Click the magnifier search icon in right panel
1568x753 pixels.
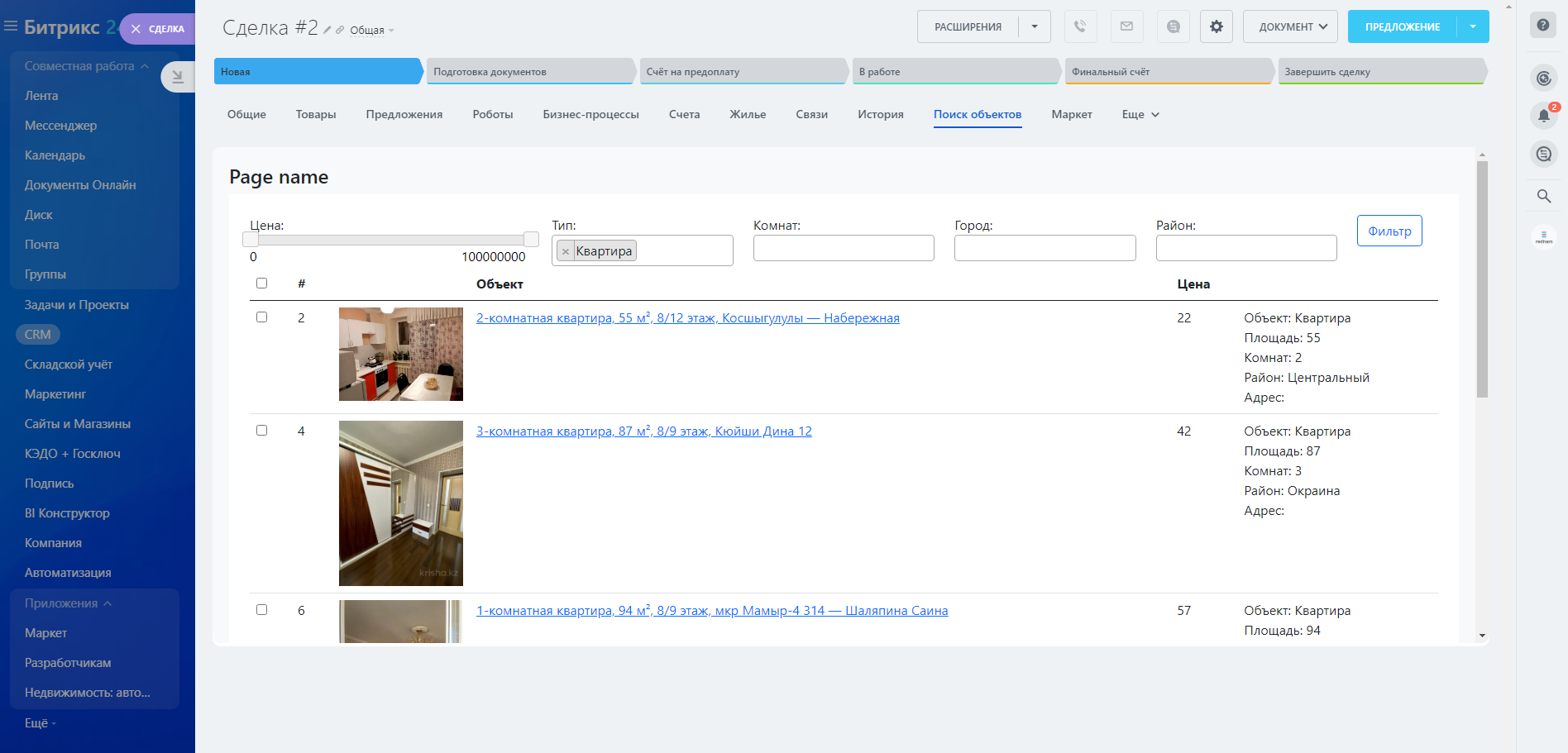1543,196
